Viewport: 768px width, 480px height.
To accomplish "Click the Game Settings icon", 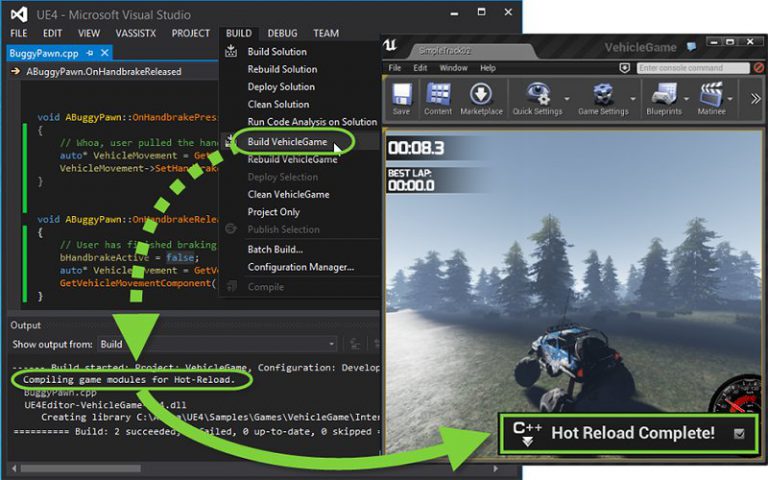I will coord(603,94).
